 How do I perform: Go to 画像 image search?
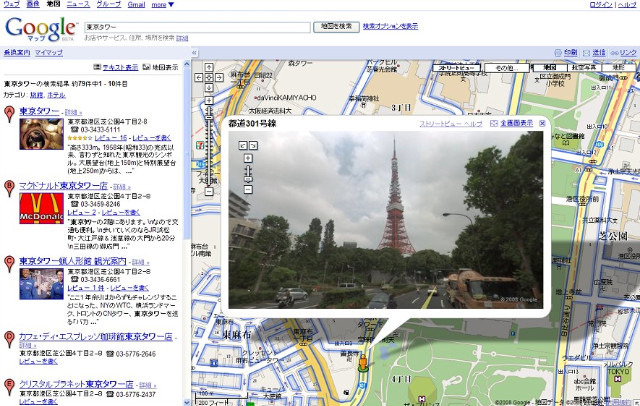pos(33,4)
